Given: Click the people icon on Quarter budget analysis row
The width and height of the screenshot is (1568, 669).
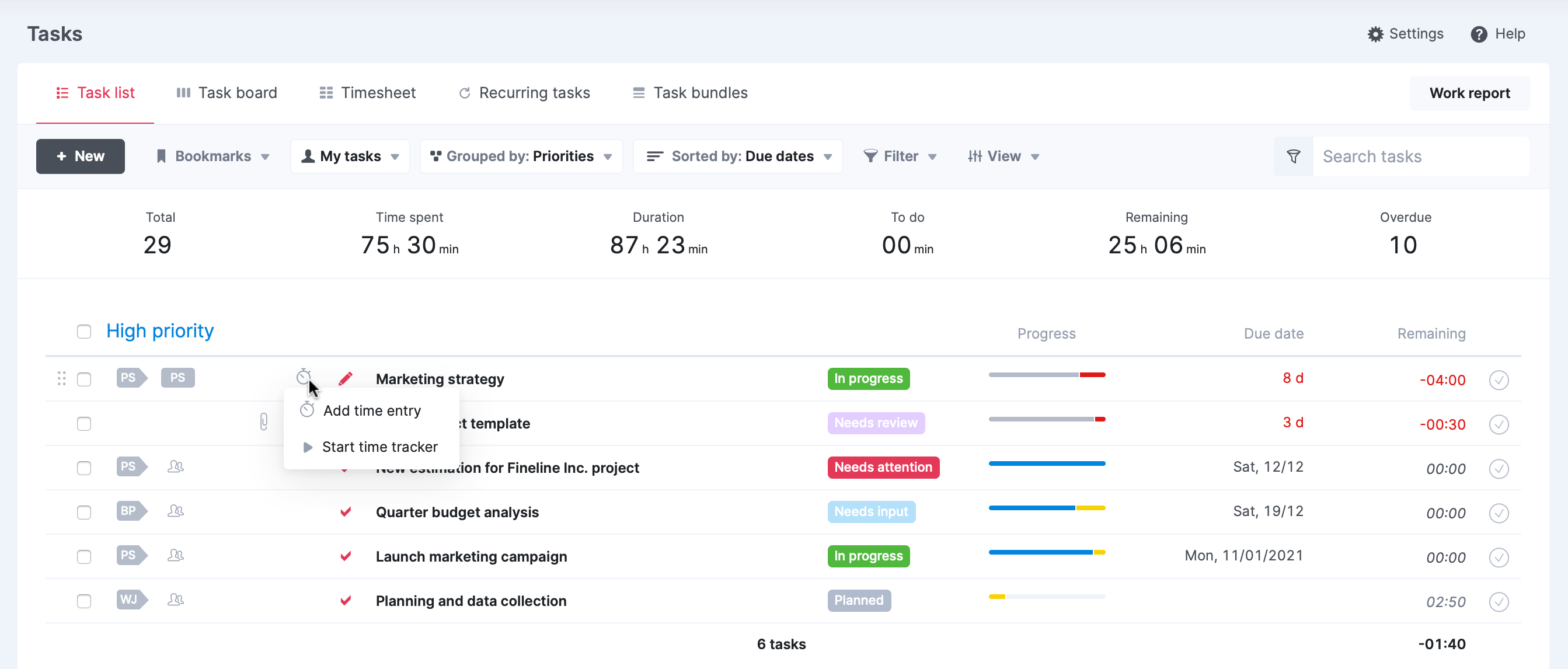Looking at the screenshot, I should tap(175, 511).
